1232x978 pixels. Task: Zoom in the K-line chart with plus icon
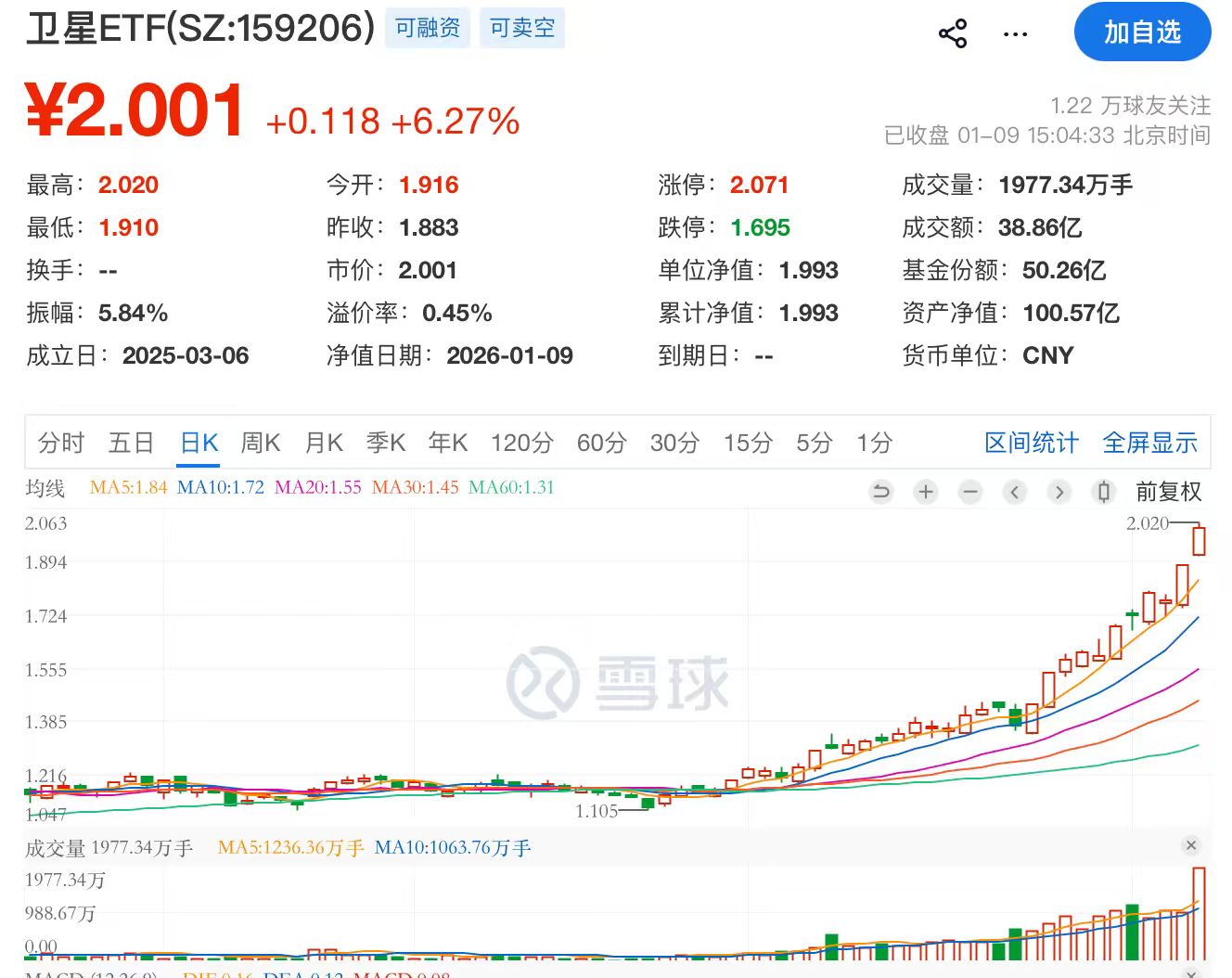(x=926, y=492)
